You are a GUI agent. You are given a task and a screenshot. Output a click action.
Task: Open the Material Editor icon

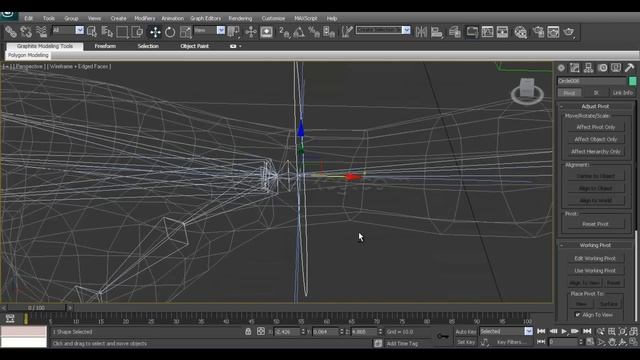520,32
